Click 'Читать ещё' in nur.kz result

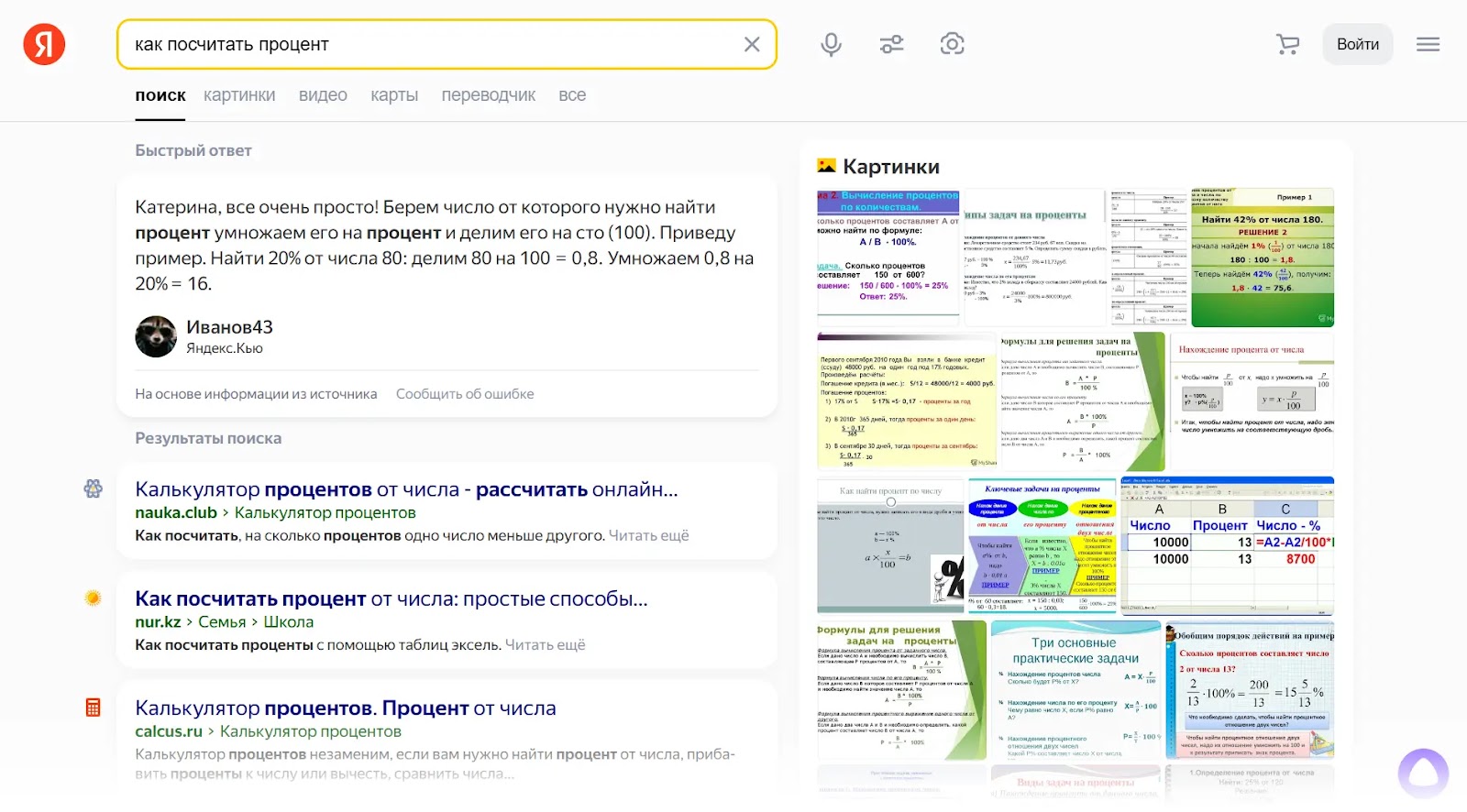tap(546, 645)
